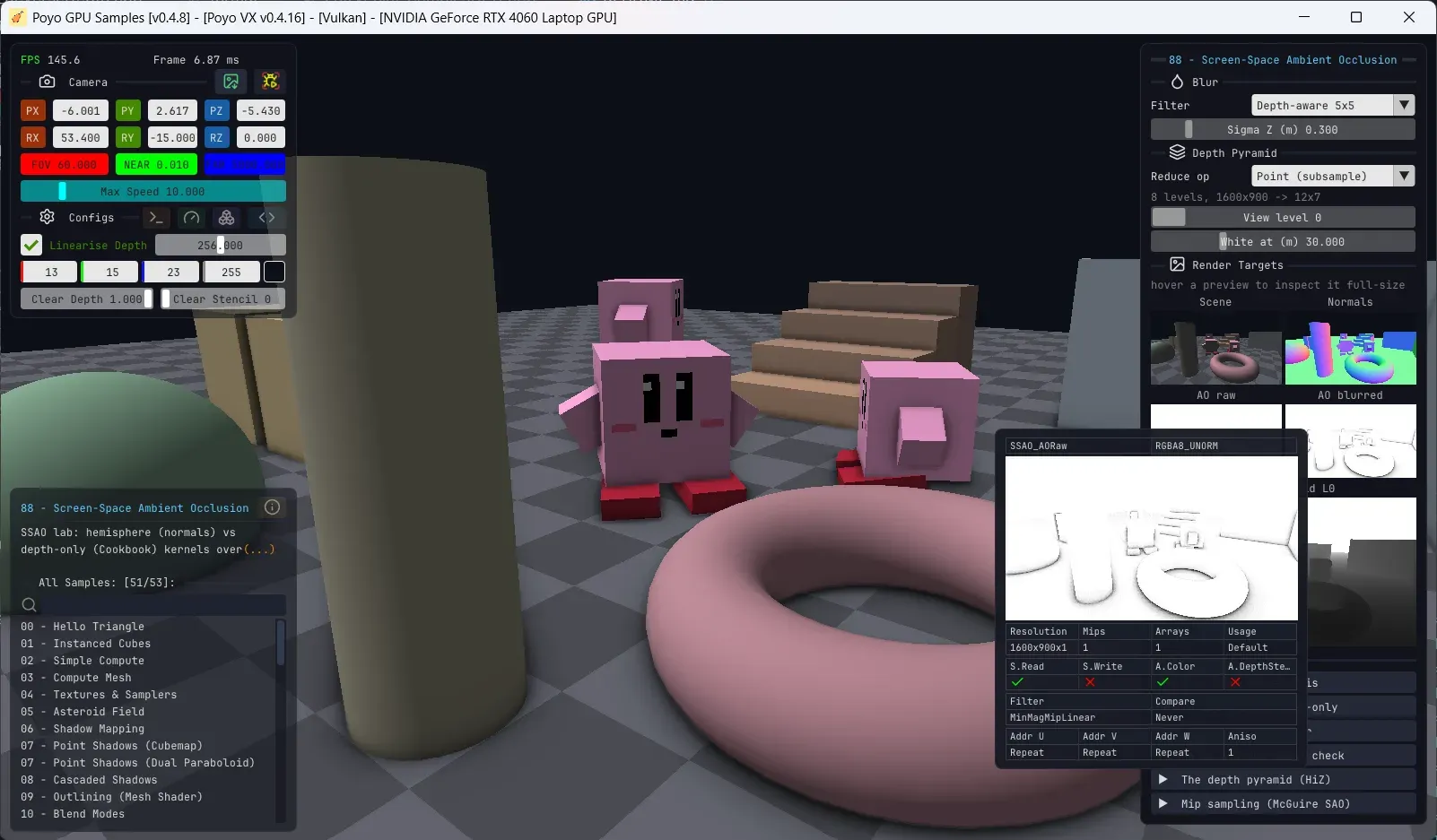Screen dimensions: 1437x840
Task: Click the green NEAR 0.010 field
Action: point(156,165)
